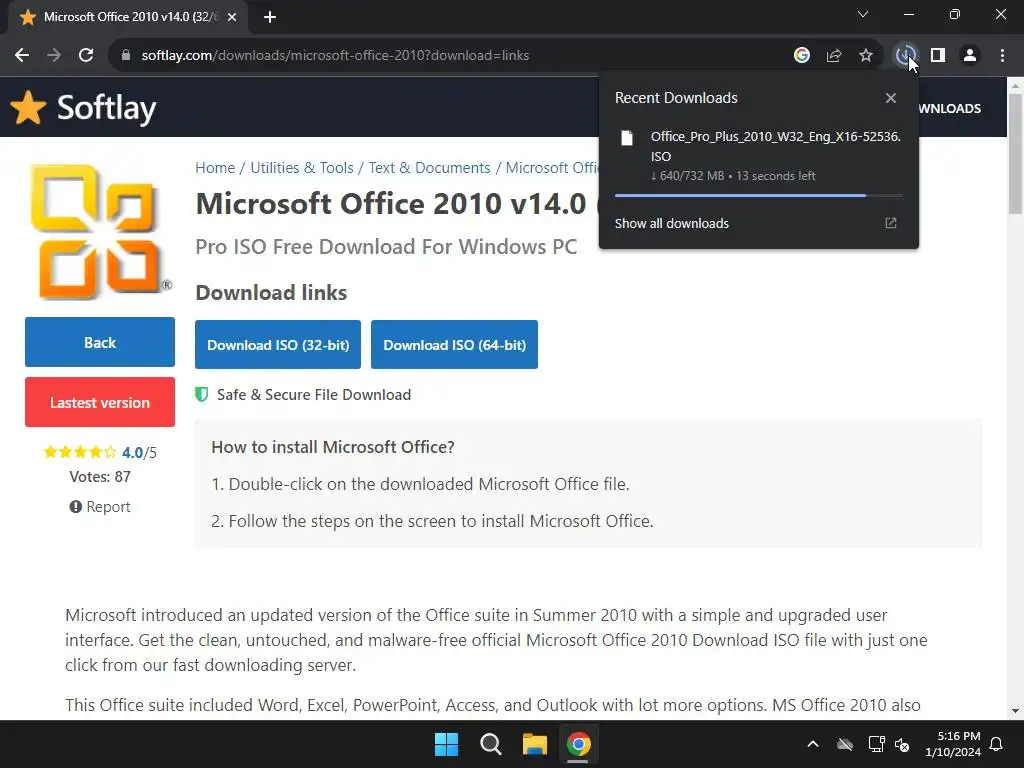Open the notification bell
1024x768 pixels.
click(997, 744)
